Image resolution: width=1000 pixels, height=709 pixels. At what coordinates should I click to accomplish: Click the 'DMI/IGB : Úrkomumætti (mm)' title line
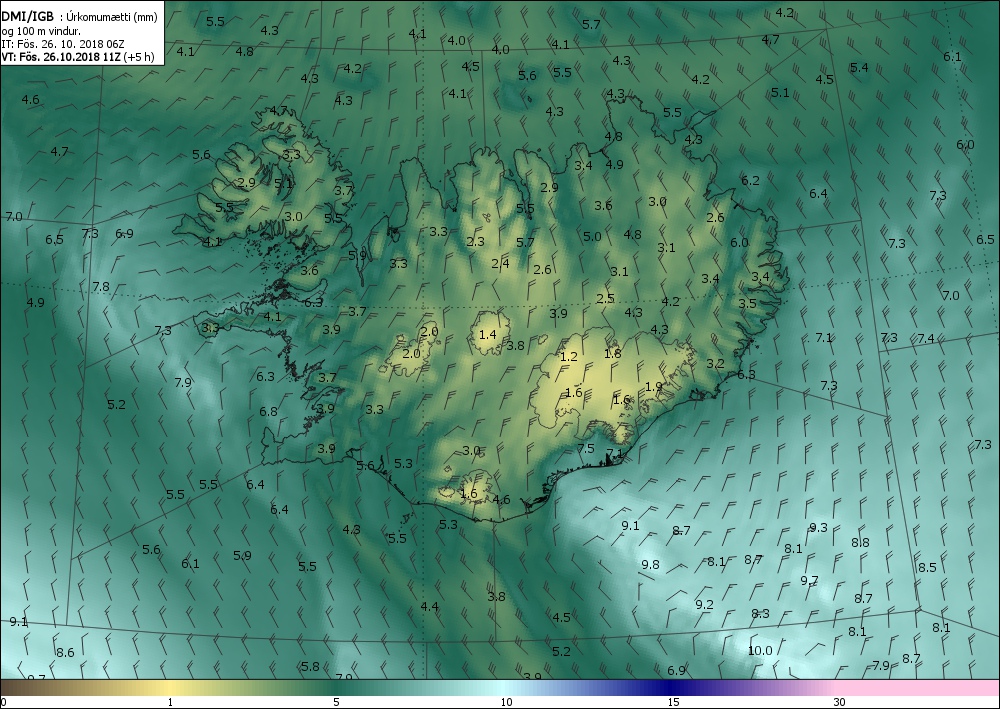pos(79,17)
